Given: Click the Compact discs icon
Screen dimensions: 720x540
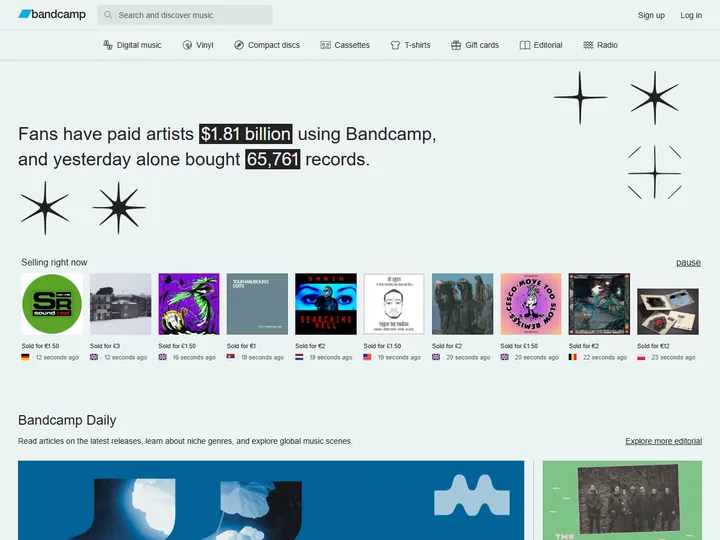Looking at the screenshot, I should click(x=239, y=45).
